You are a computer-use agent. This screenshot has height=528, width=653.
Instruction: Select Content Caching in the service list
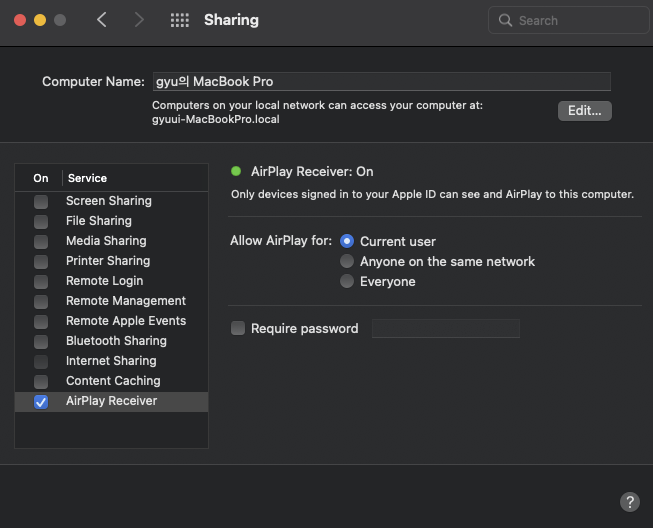click(x=112, y=381)
